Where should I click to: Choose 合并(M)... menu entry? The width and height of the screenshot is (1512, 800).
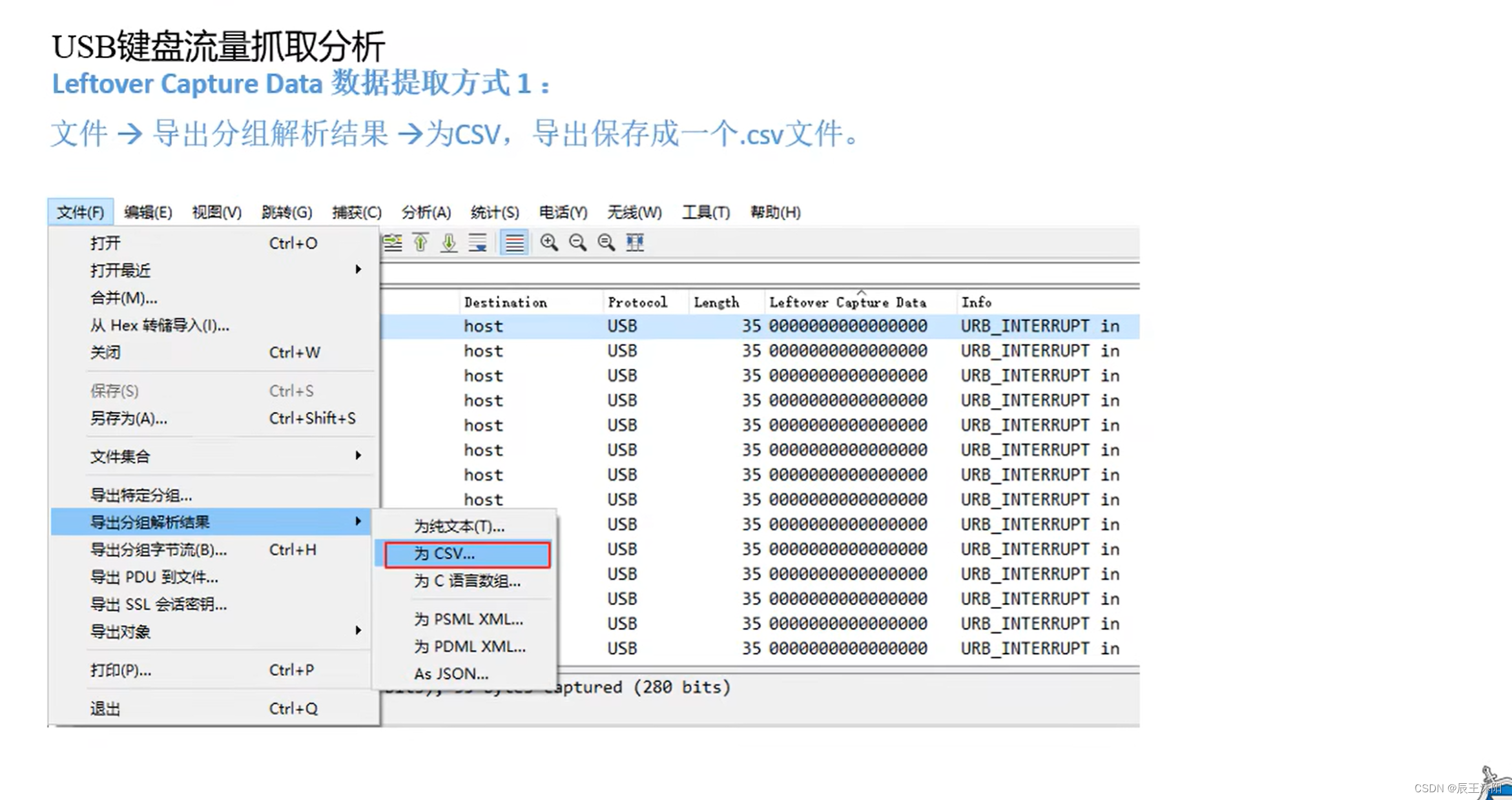[213, 298]
